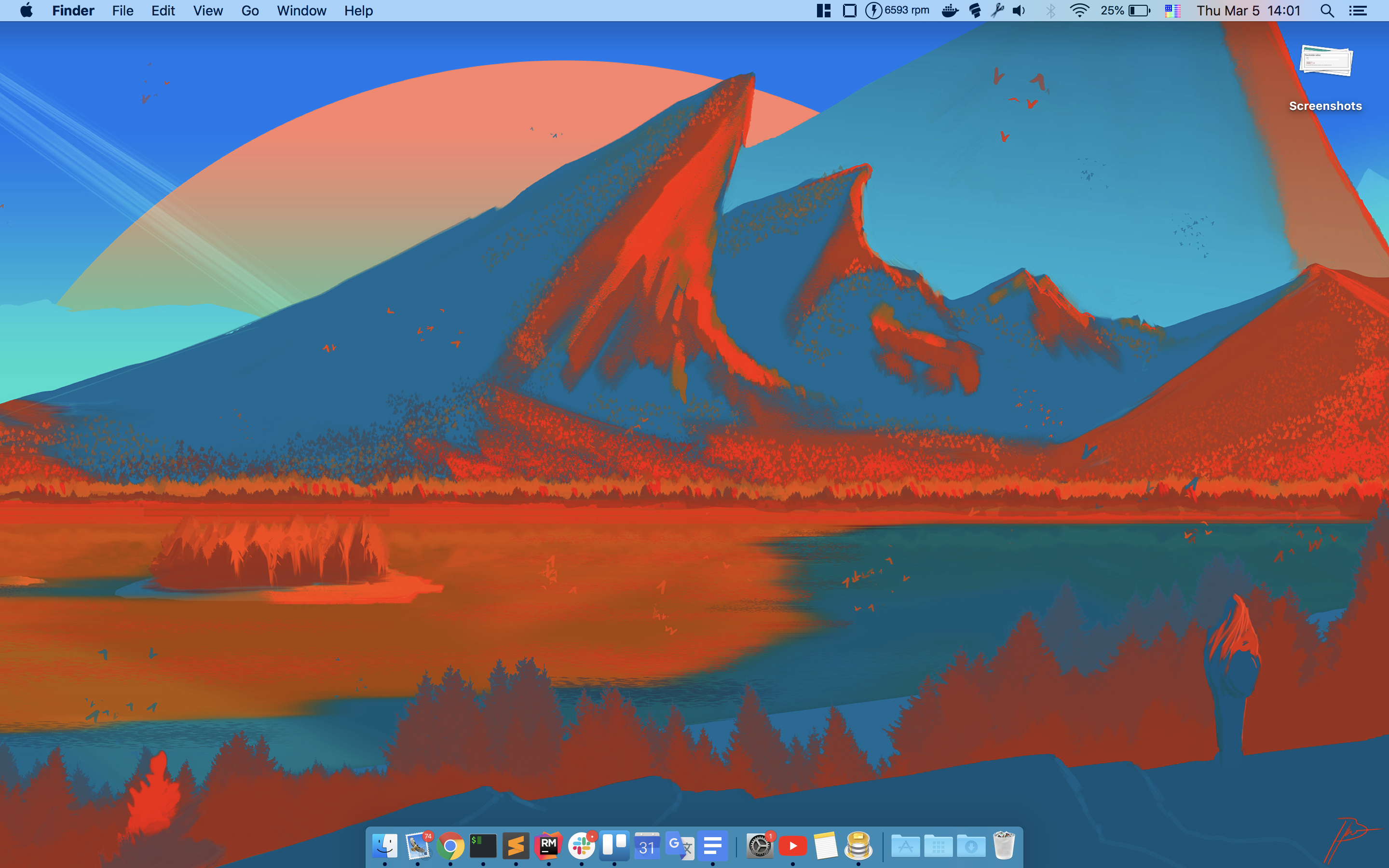Open the View menu
The height and width of the screenshot is (868, 1389).
[x=208, y=11]
